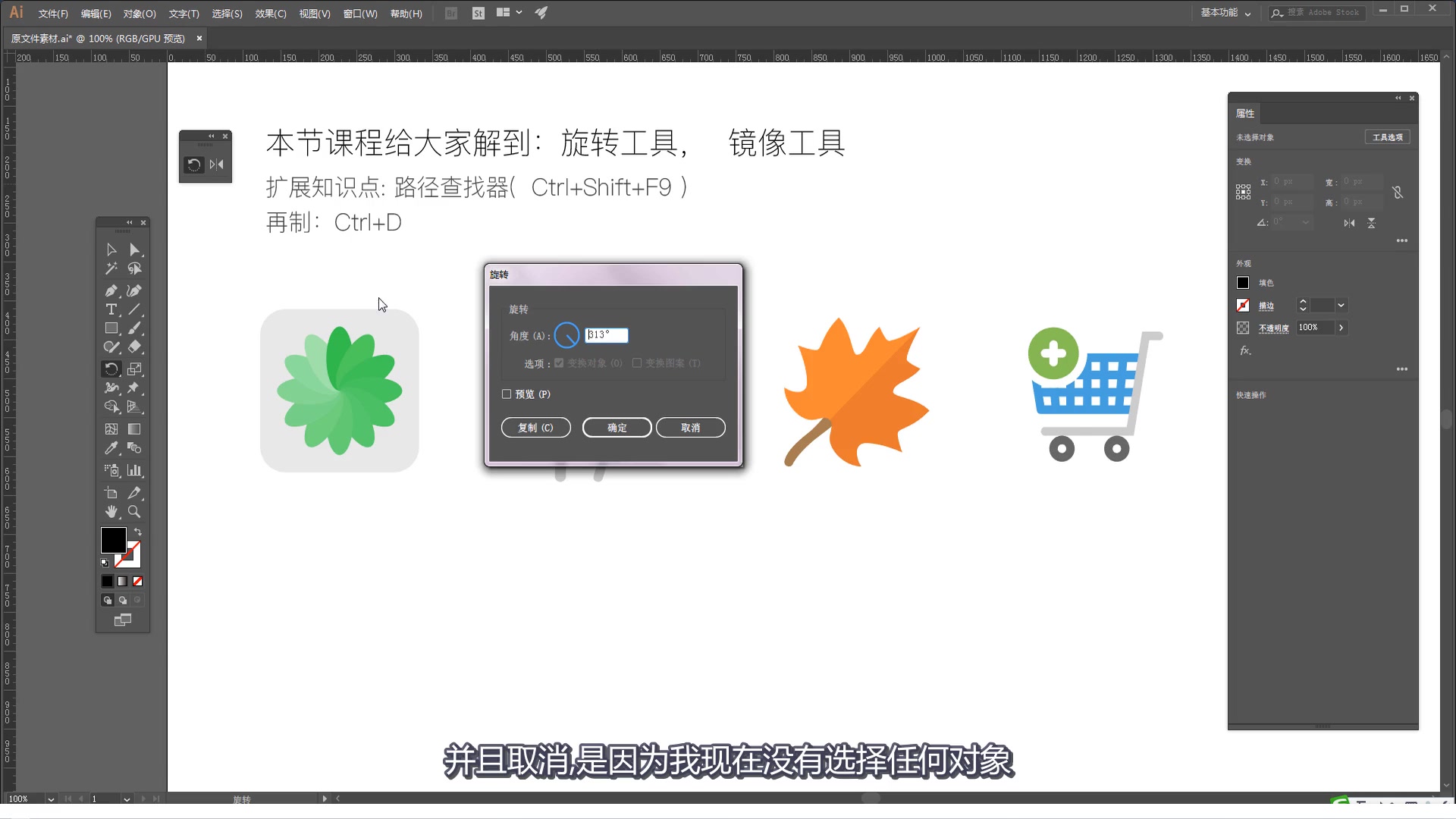This screenshot has height=819, width=1456.
Task: Open the Effect menu
Action: tap(271, 14)
